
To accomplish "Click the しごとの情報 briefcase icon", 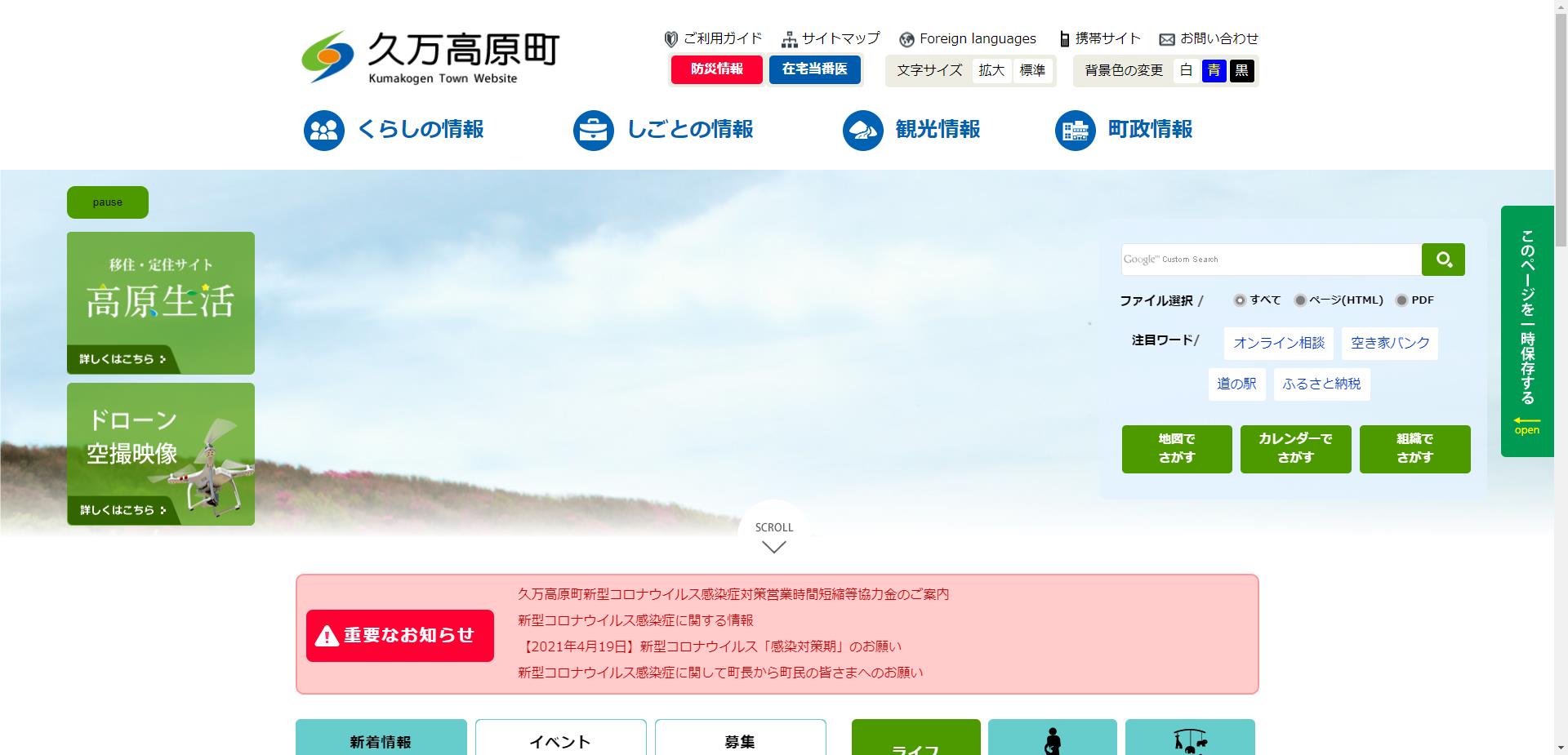I will [594, 129].
